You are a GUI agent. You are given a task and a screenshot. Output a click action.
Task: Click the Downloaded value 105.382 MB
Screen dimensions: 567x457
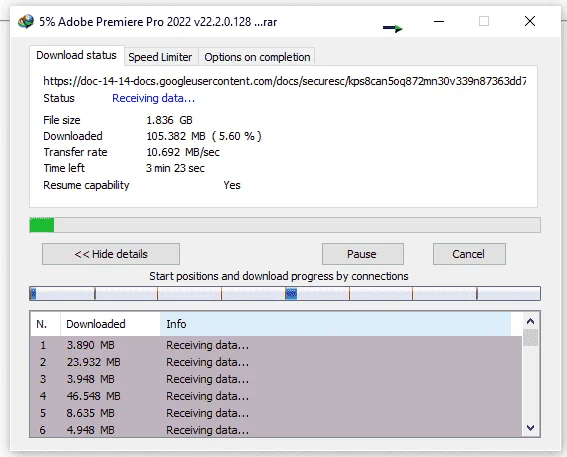click(x=176, y=136)
